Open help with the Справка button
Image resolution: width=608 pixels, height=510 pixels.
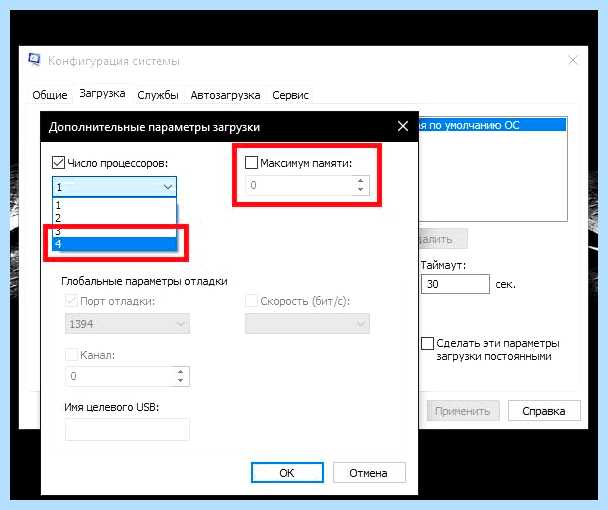tap(544, 411)
